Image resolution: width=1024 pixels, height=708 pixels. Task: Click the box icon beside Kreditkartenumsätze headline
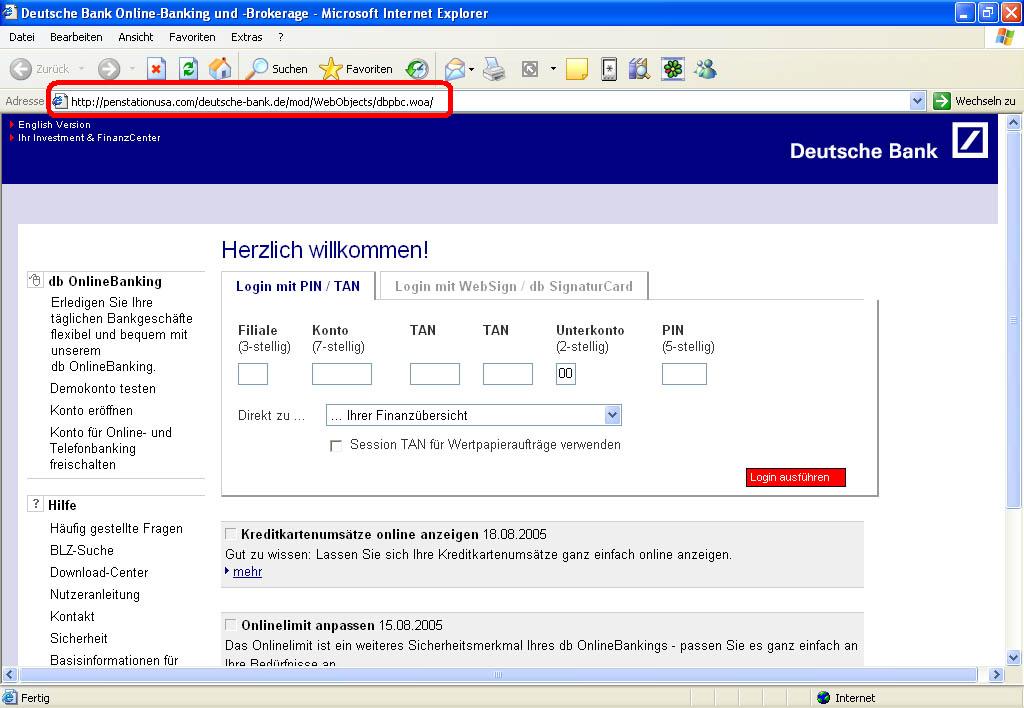tap(231, 534)
